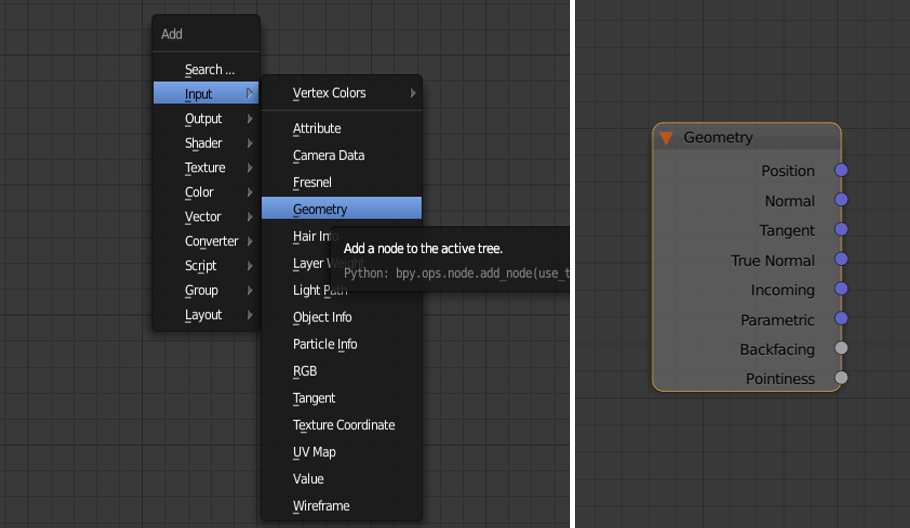Open the Shader submenu
The width and height of the screenshot is (910, 528).
205,143
